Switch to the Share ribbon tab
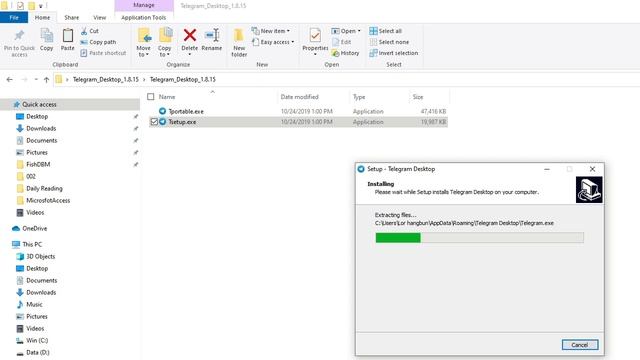 pos(71,18)
